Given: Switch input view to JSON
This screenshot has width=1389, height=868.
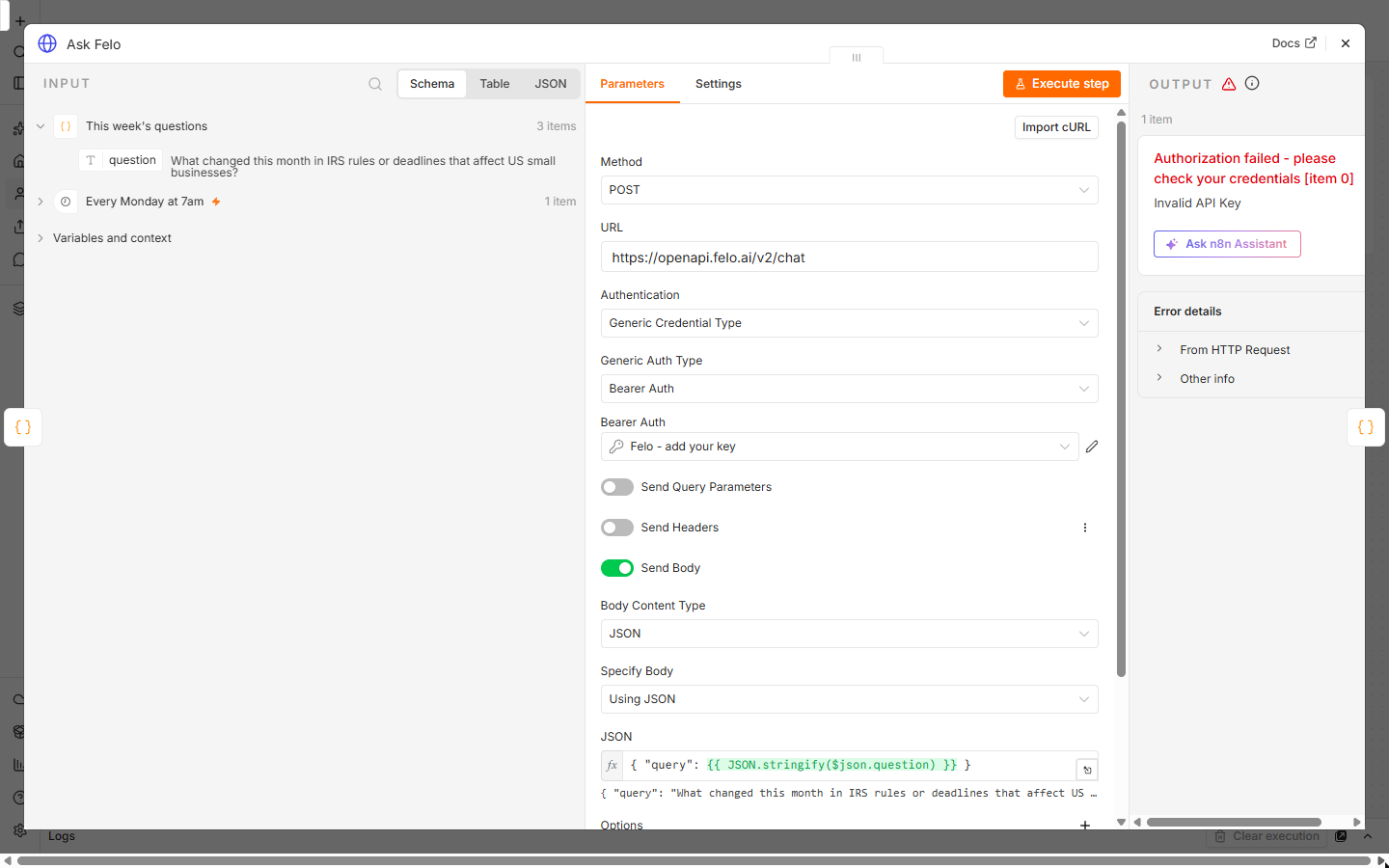Looking at the screenshot, I should click(550, 84).
